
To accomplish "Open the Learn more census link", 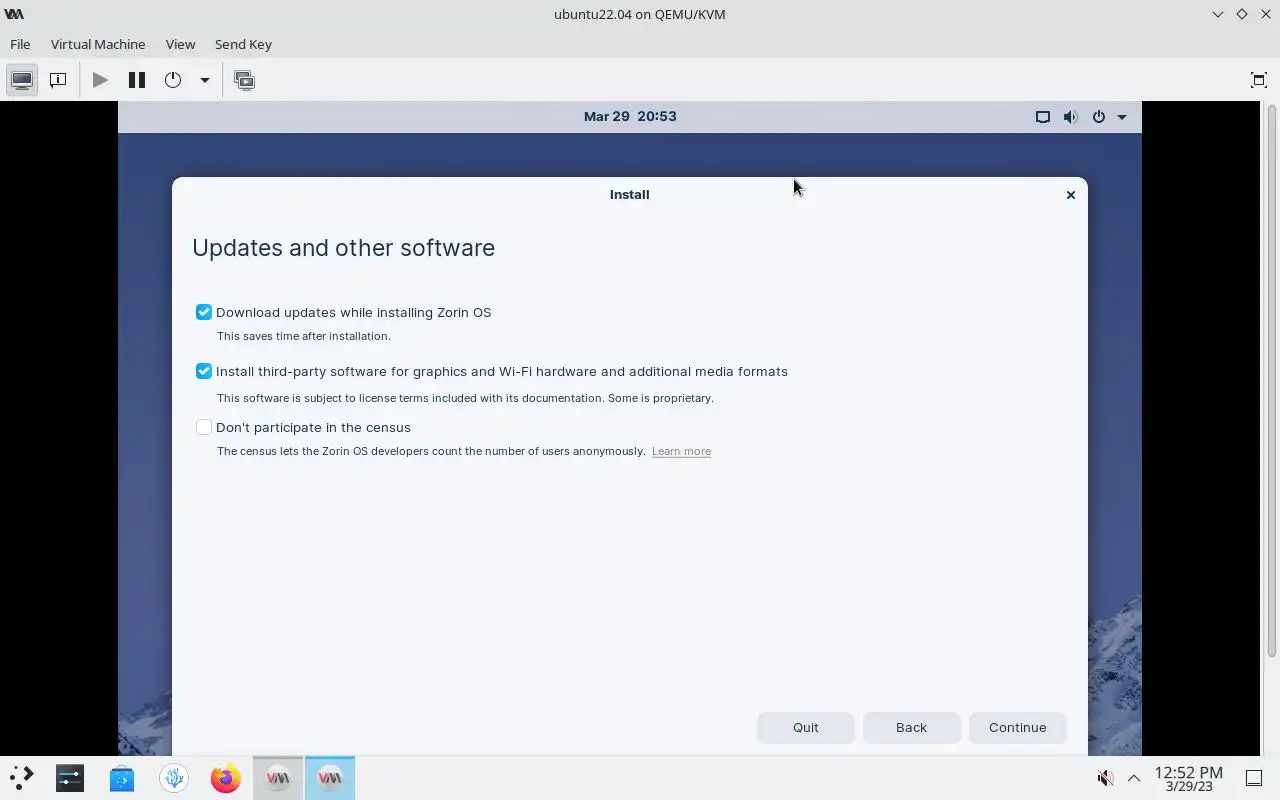I will coord(681,451).
